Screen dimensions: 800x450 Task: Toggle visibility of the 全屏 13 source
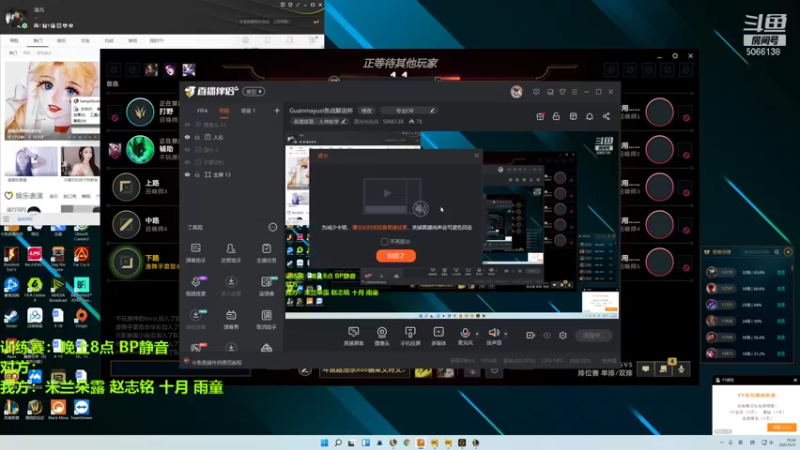(x=187, y=174)
